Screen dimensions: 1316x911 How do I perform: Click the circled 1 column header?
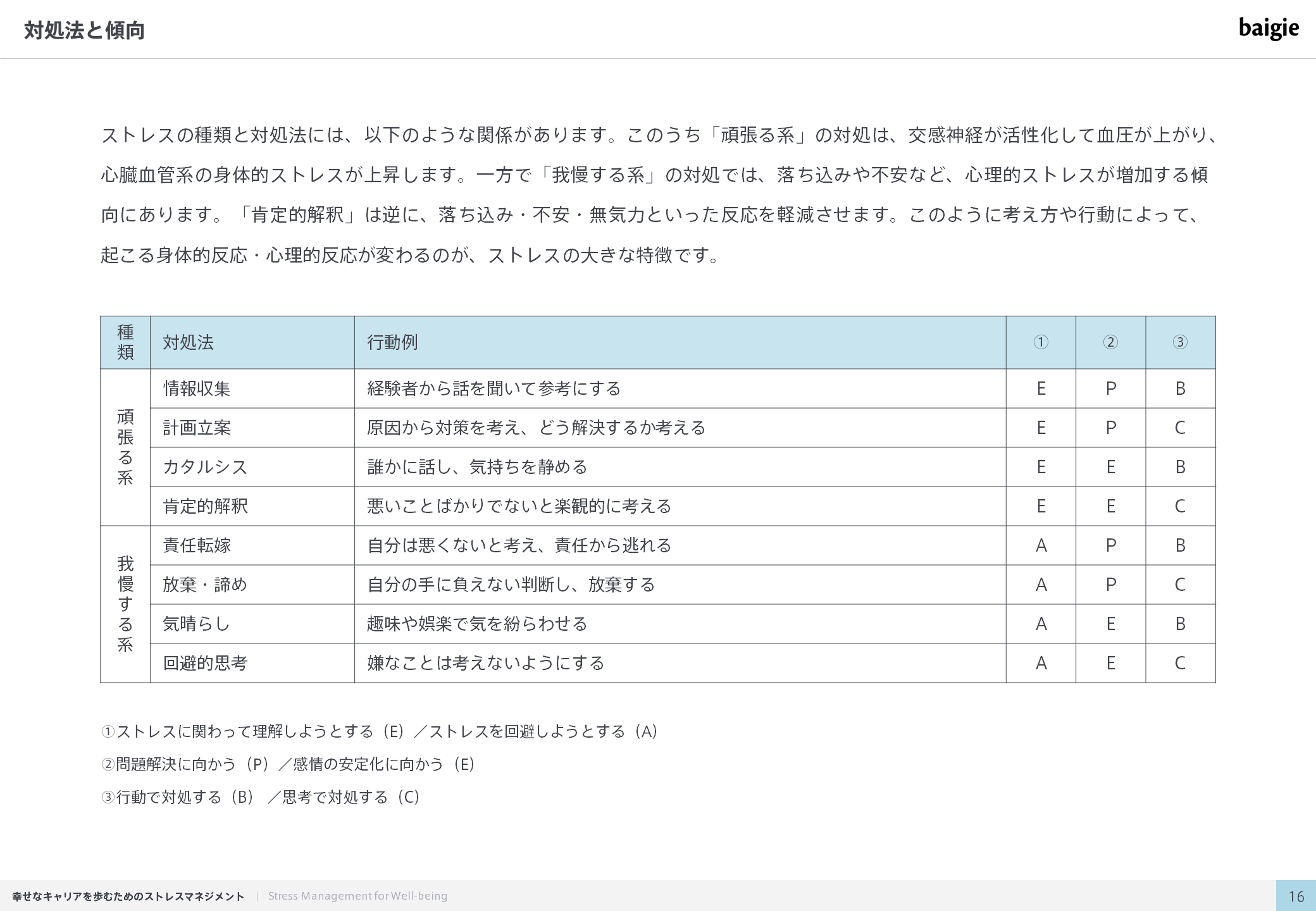point(1041,342)
